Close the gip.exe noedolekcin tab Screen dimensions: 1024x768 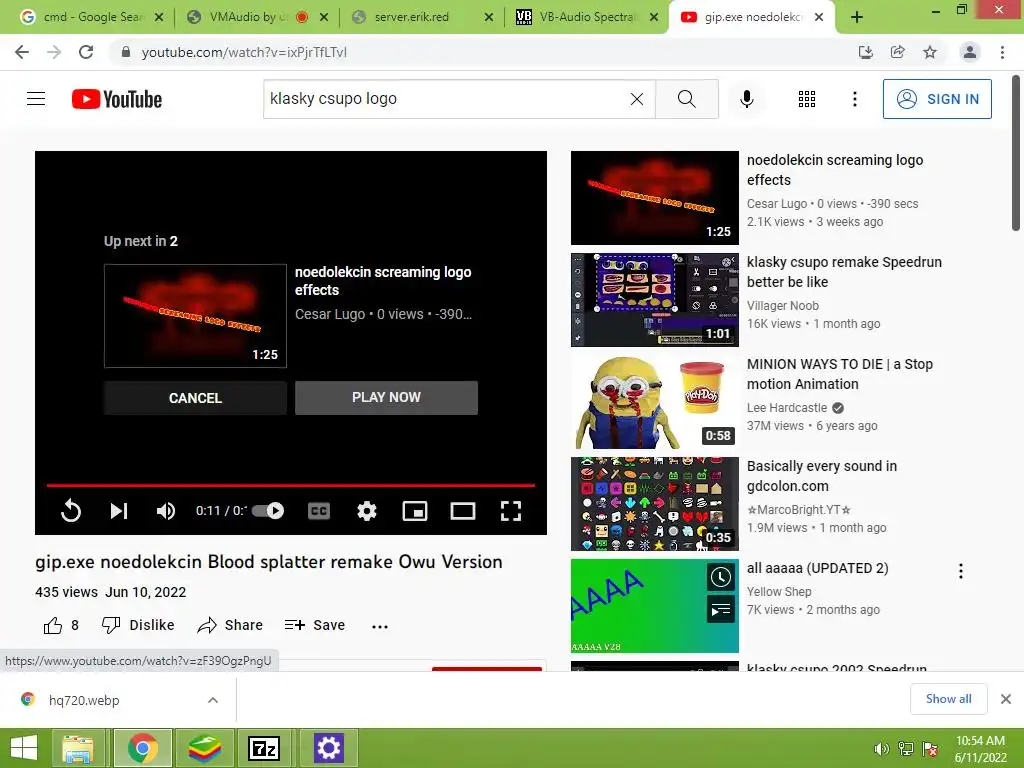click(x=819, y=17)
